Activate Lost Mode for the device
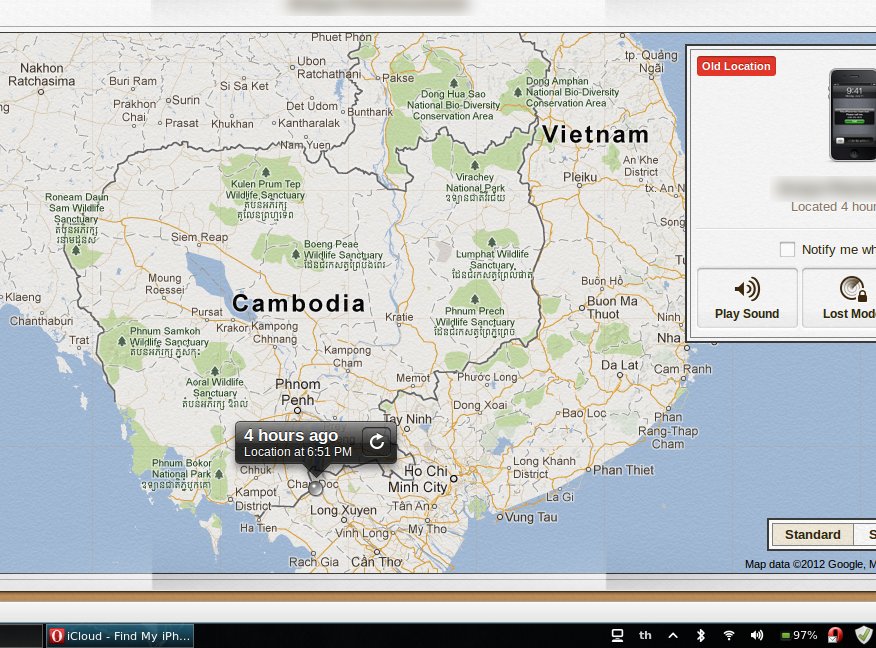 click(840, 298)
